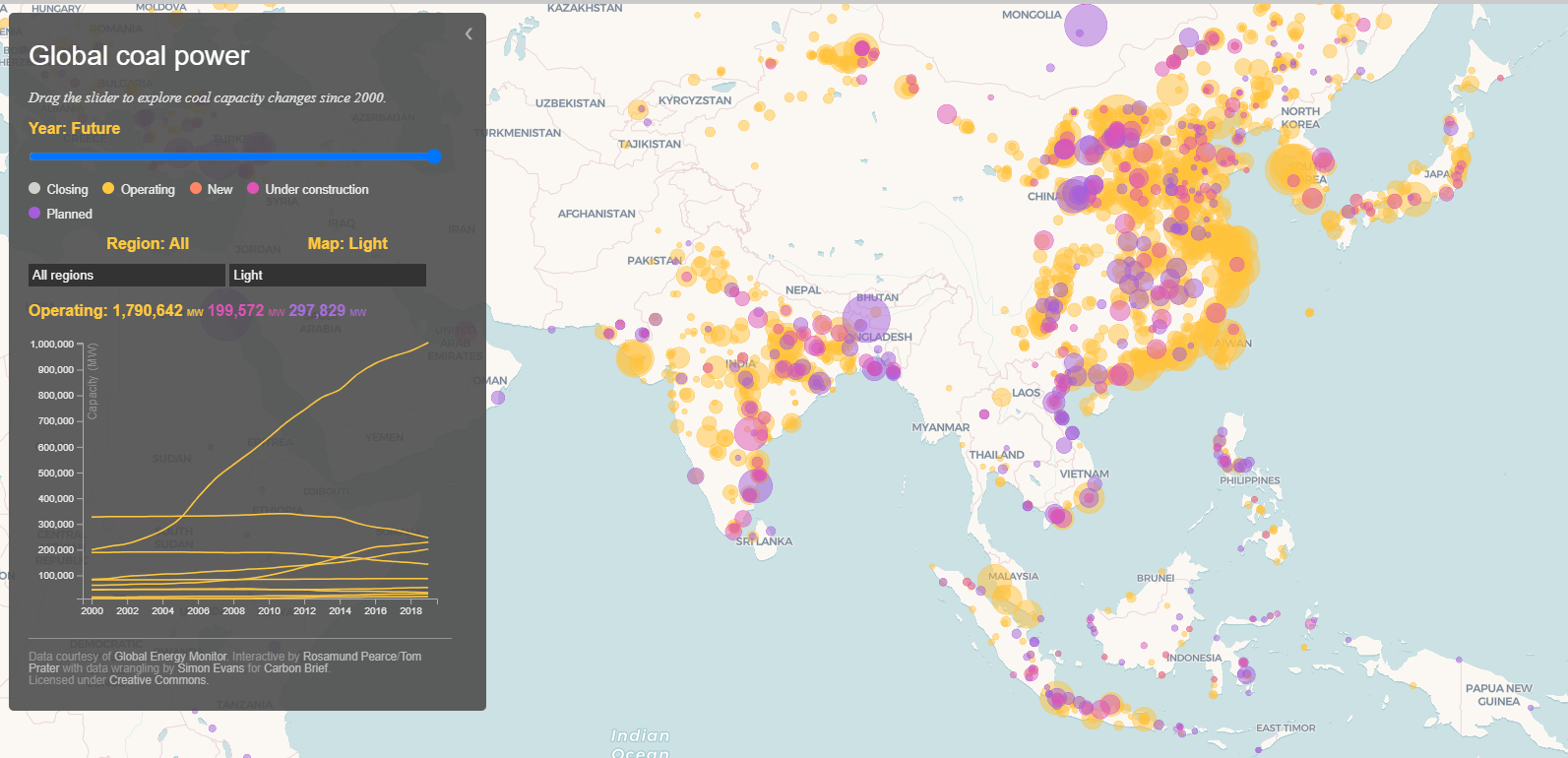Toggle the New legend dot
The image size is (1568, 758).
click(x=196, y=189)
